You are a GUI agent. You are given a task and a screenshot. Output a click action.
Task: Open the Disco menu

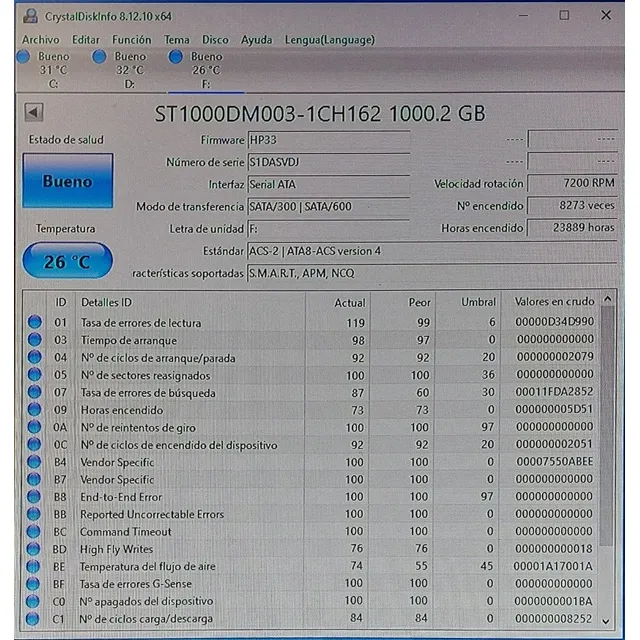click(x=216, y=40)
